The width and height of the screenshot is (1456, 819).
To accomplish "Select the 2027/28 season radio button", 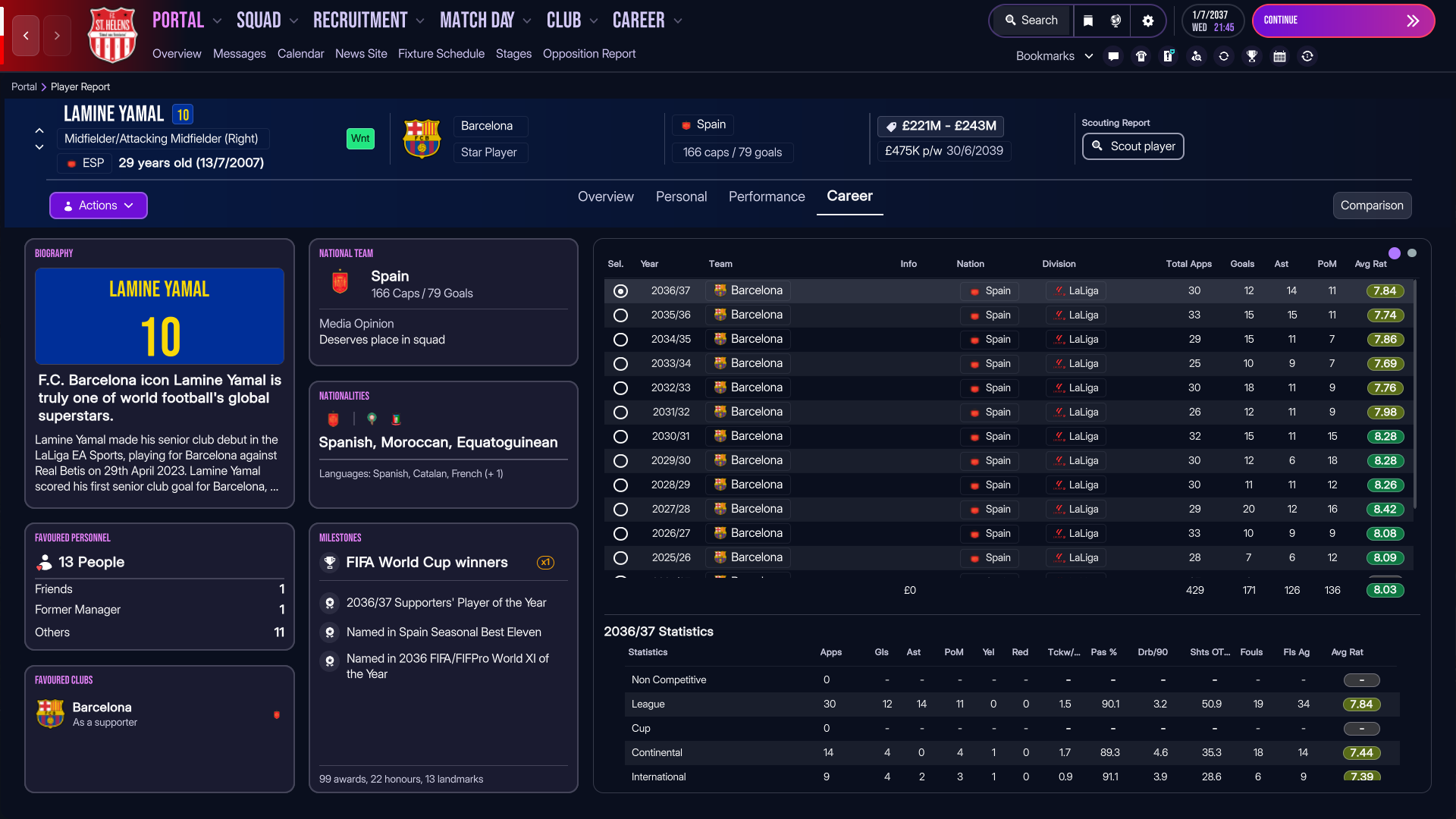I will 620,510.
